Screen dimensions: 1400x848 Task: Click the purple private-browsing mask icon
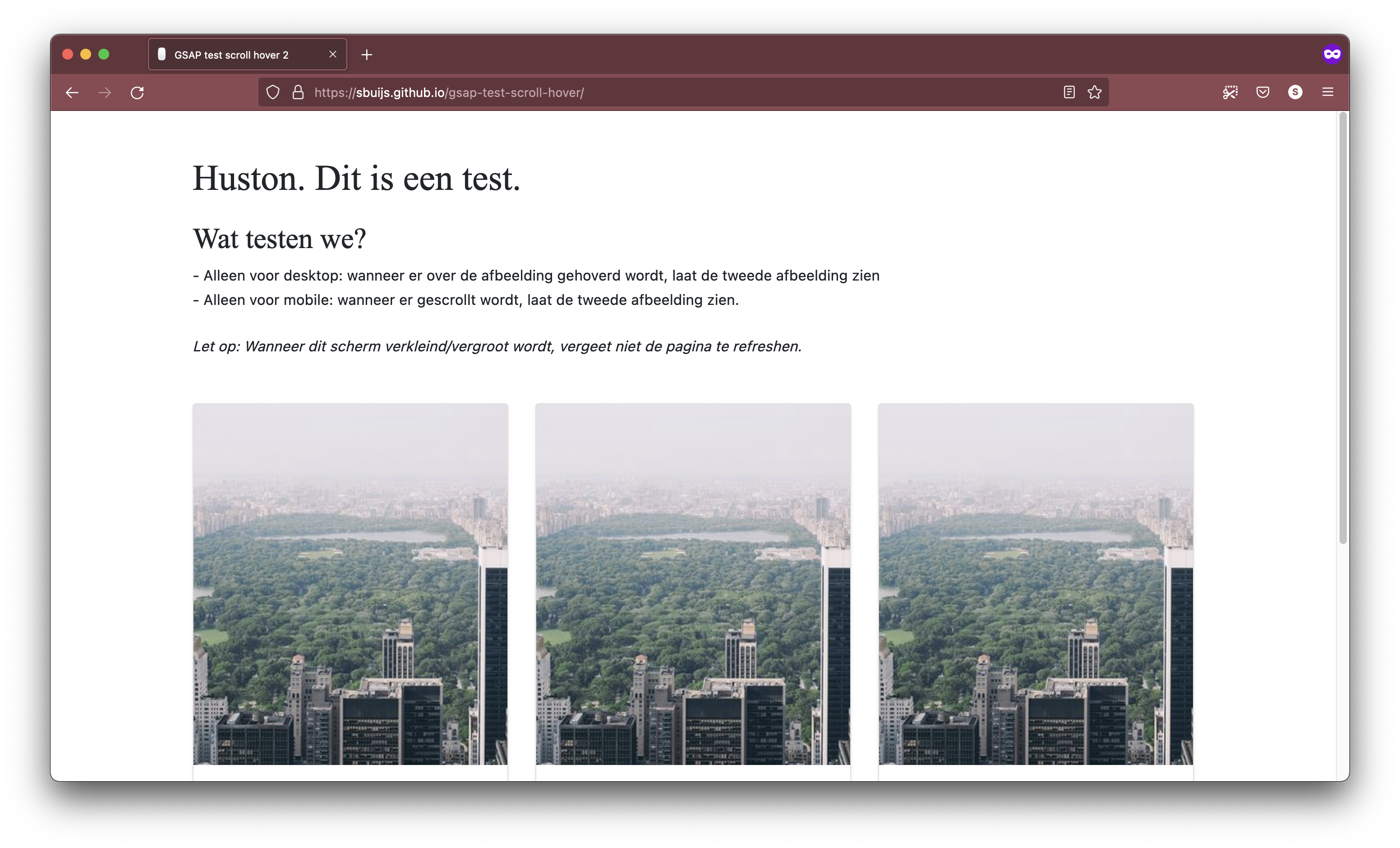[x=1332, y=54]
